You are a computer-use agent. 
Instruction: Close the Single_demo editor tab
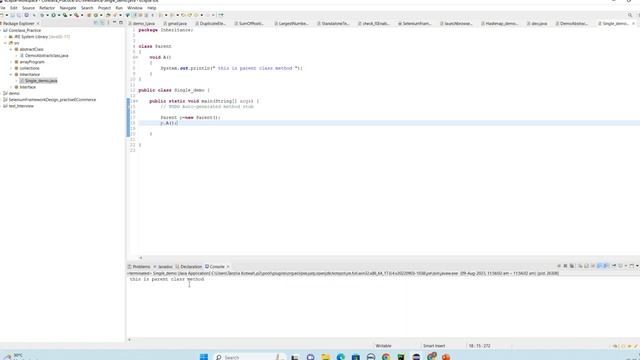pos(633,24)
